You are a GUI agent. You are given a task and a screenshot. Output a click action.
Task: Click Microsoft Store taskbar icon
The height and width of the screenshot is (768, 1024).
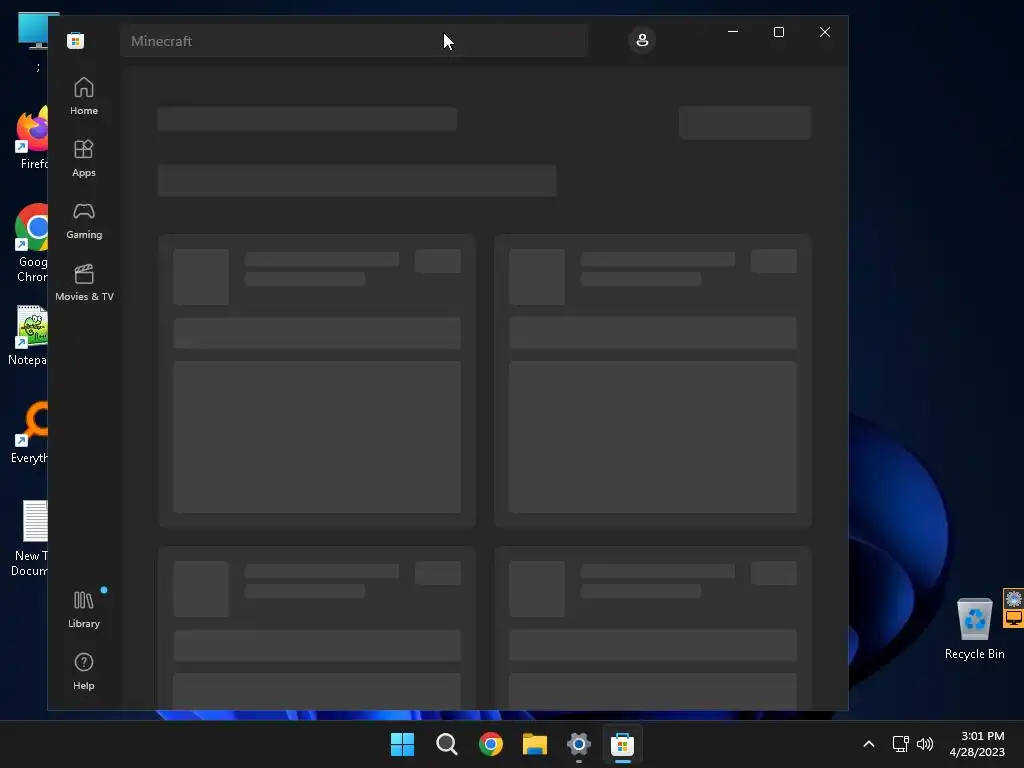tap(622, 744)
